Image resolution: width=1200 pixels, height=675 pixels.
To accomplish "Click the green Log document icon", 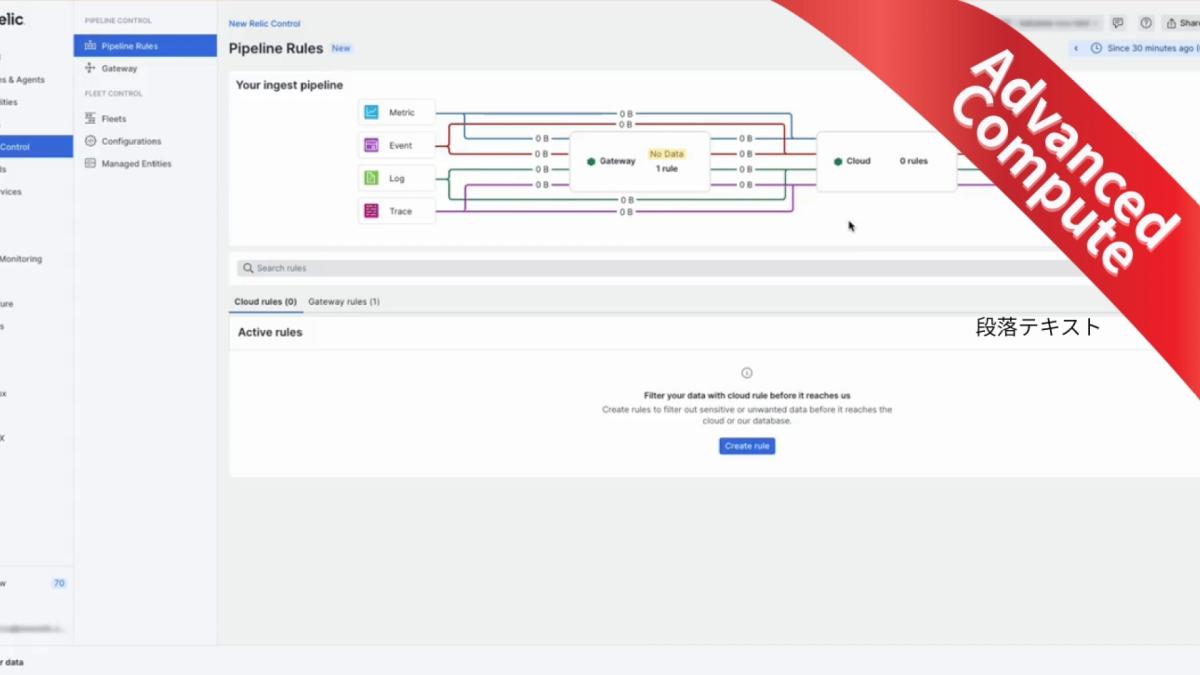I will 371,178.
